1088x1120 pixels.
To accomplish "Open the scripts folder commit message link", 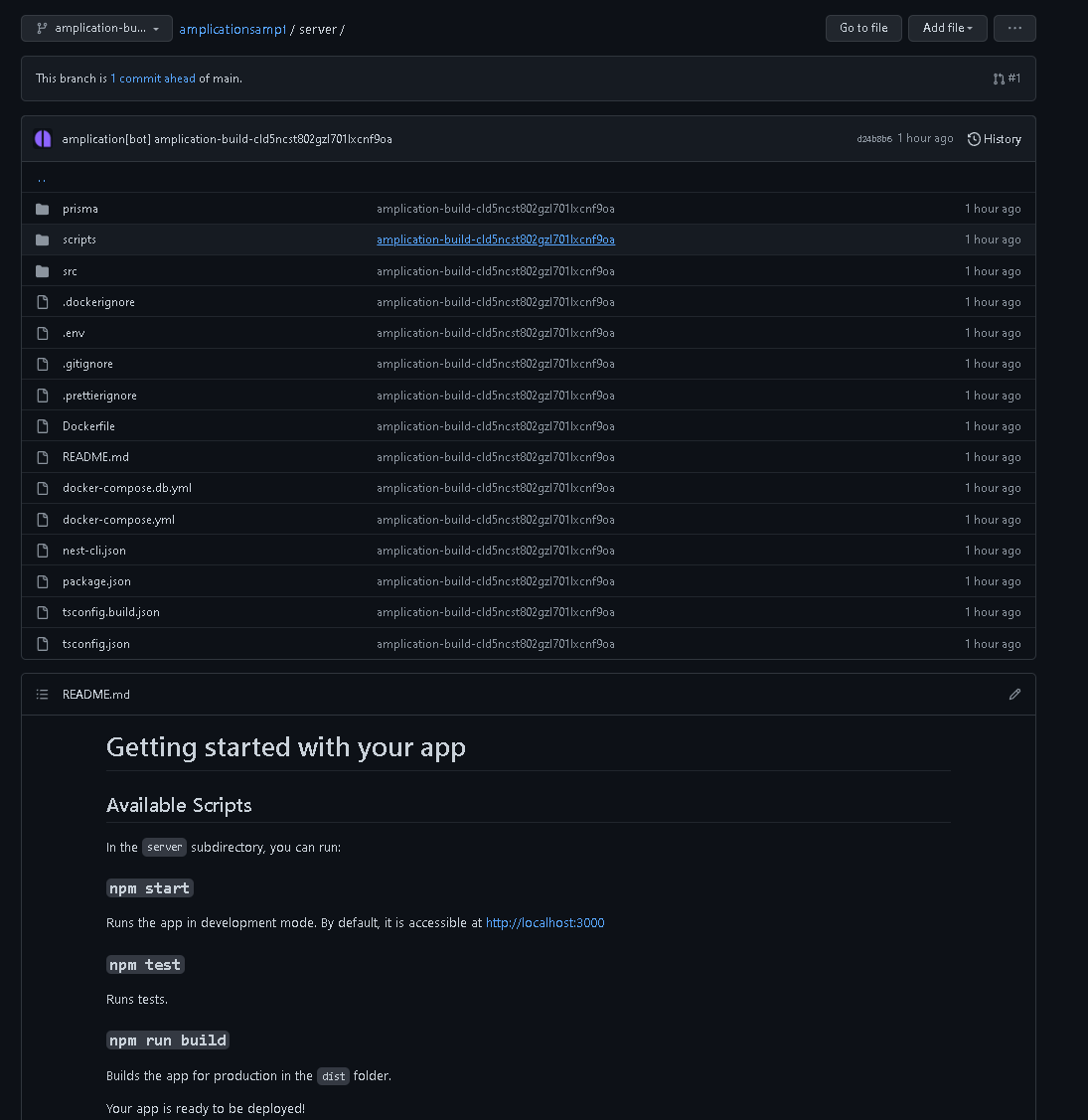I will click(495, 240).
